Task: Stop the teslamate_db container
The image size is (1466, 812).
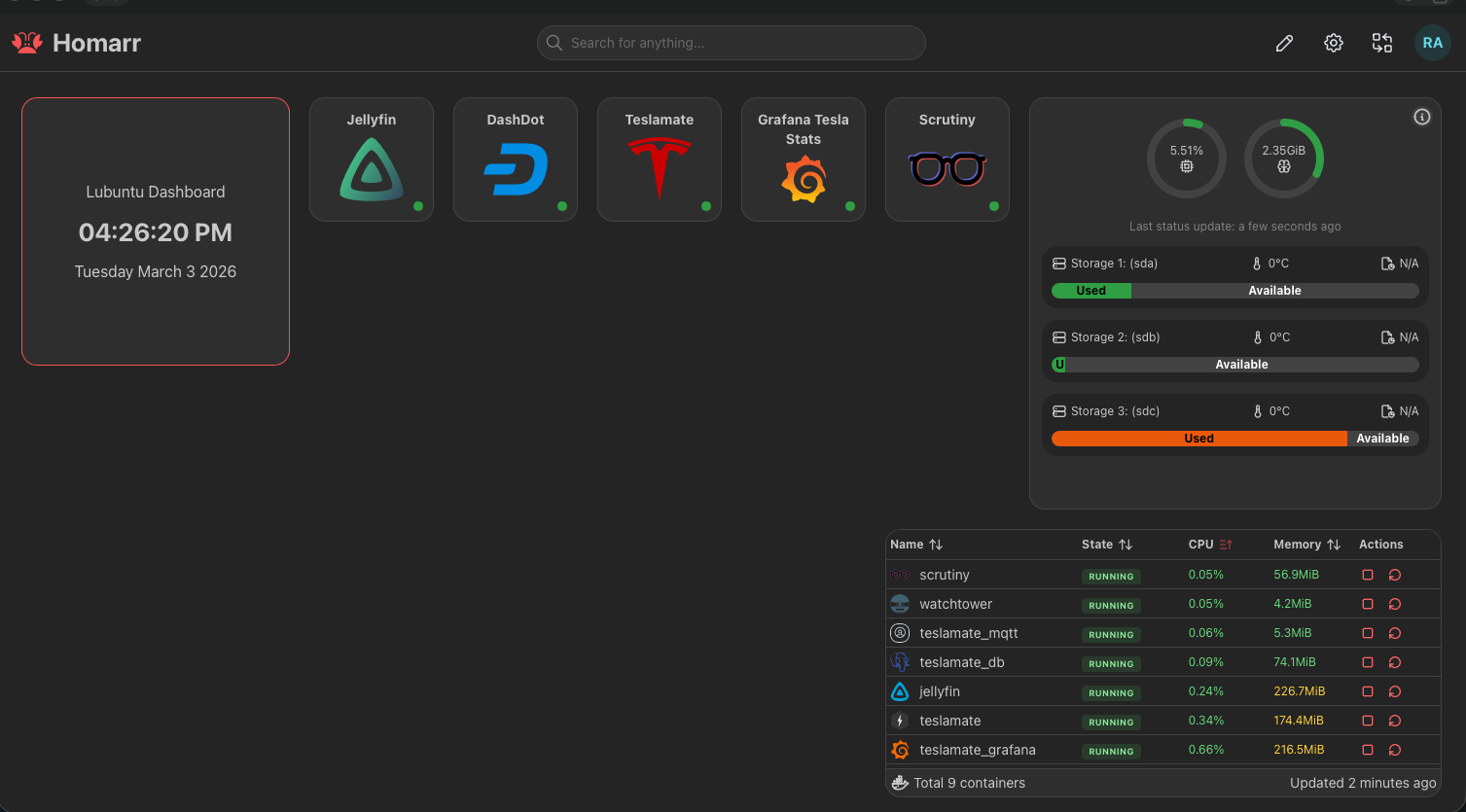Action: [x=1368, y=662]
